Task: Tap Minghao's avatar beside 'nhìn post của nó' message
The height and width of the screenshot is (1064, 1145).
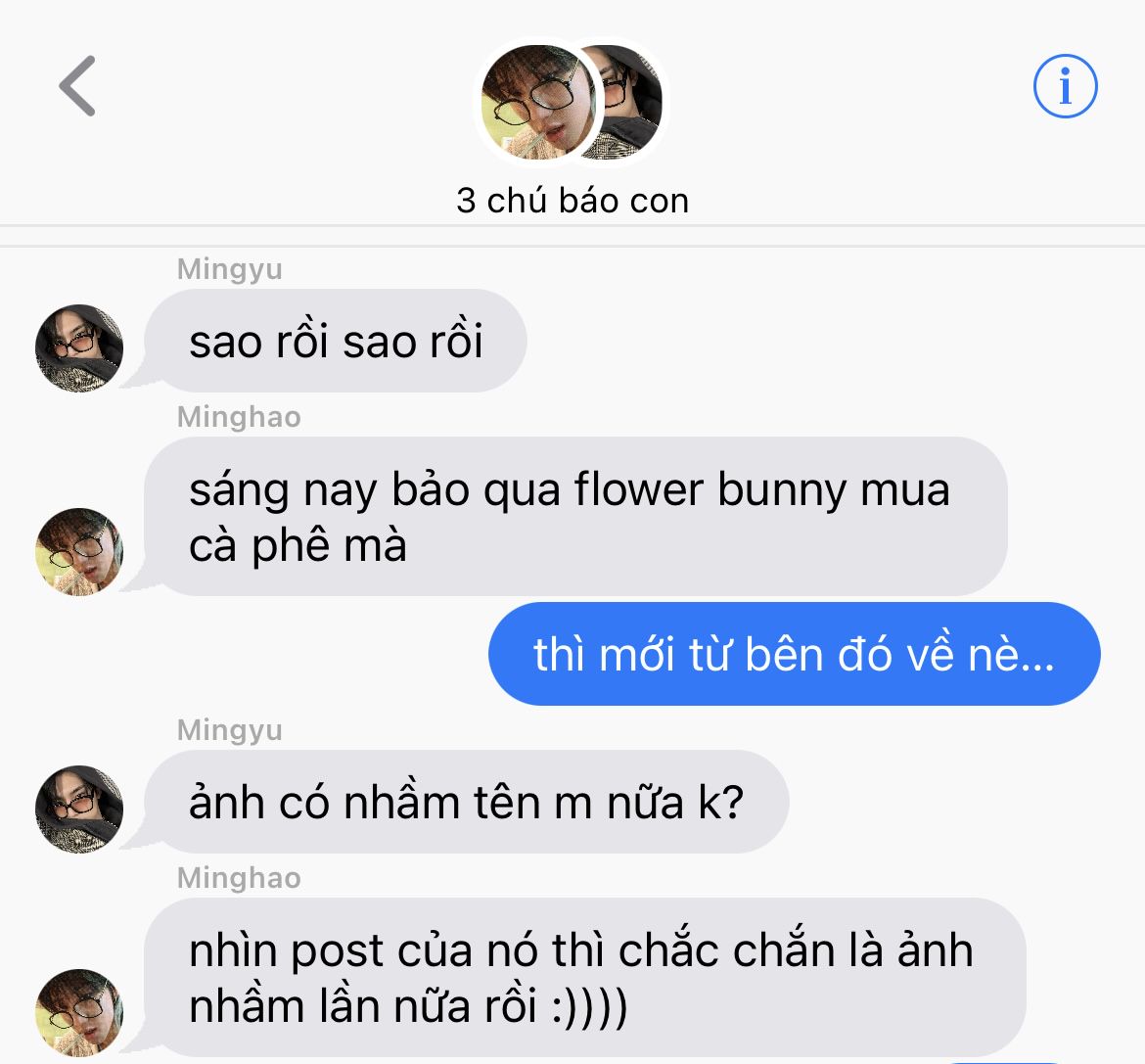Action: pyautogui.click(x=79, y=1013)
